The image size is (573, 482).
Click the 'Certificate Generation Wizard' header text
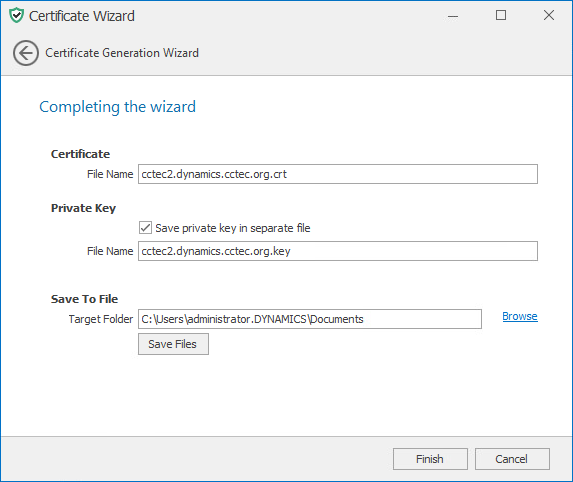pyautogui.click(x=122, y=53)
